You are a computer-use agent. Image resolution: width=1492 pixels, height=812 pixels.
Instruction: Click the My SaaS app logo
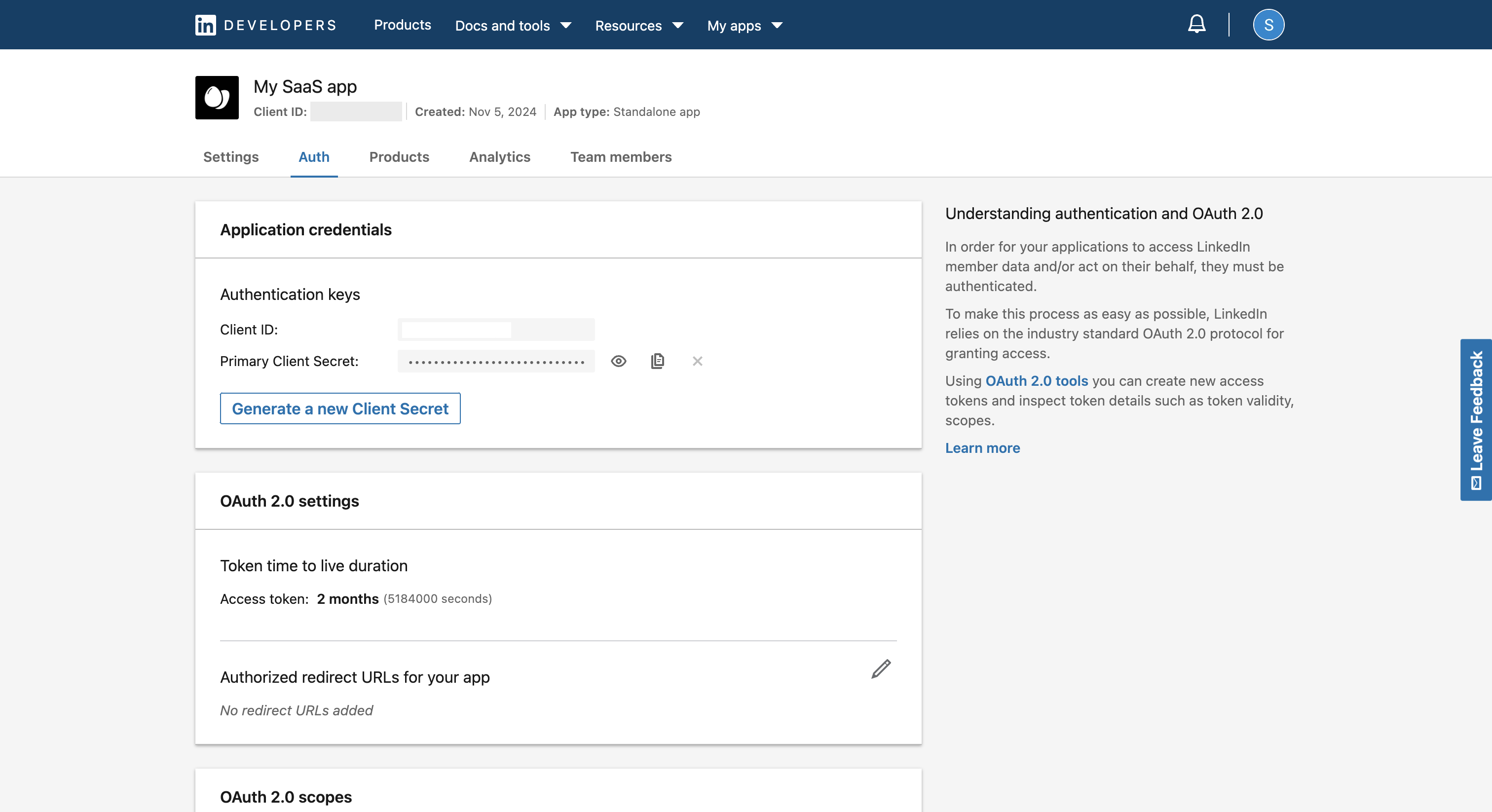pyautogui.click(x=217, y=97)
